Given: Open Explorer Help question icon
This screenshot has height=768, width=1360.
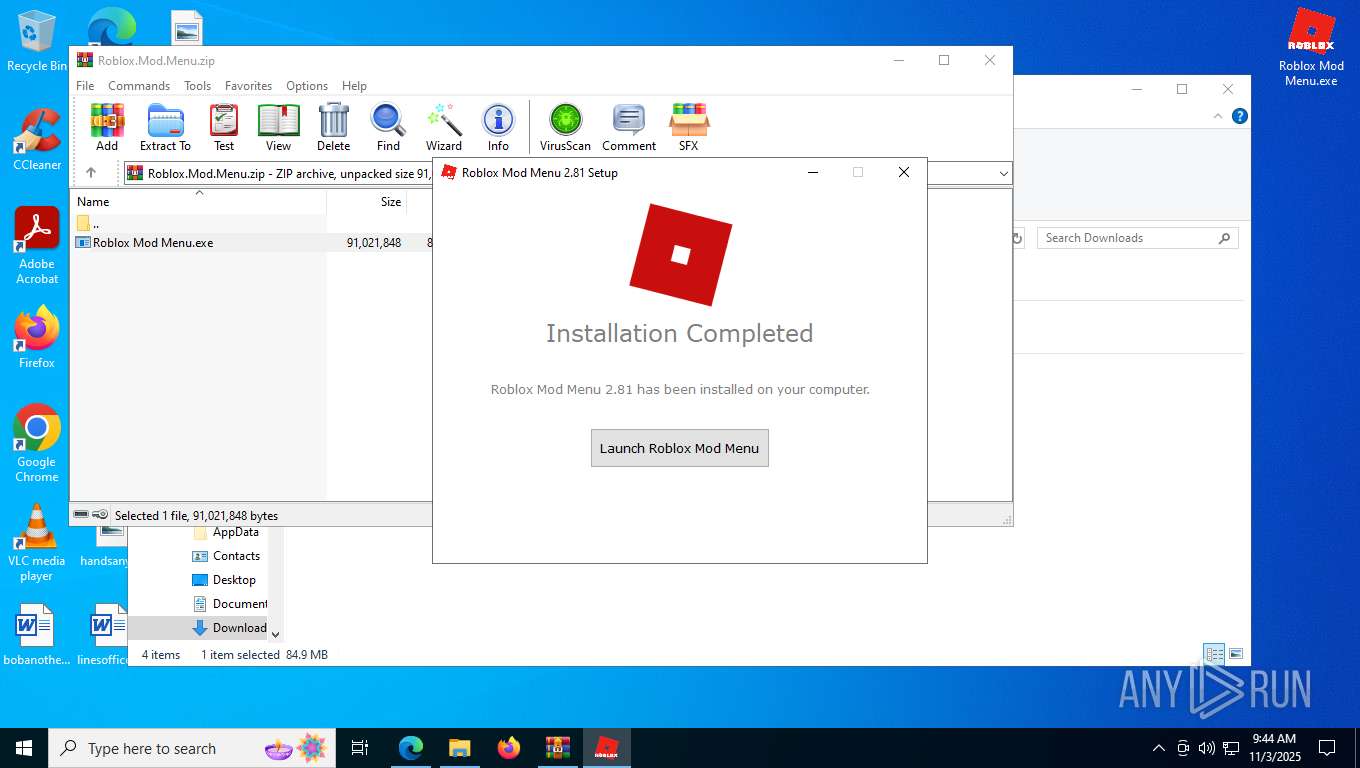Looking at the screenshot, I should [x=1240, y=116].
